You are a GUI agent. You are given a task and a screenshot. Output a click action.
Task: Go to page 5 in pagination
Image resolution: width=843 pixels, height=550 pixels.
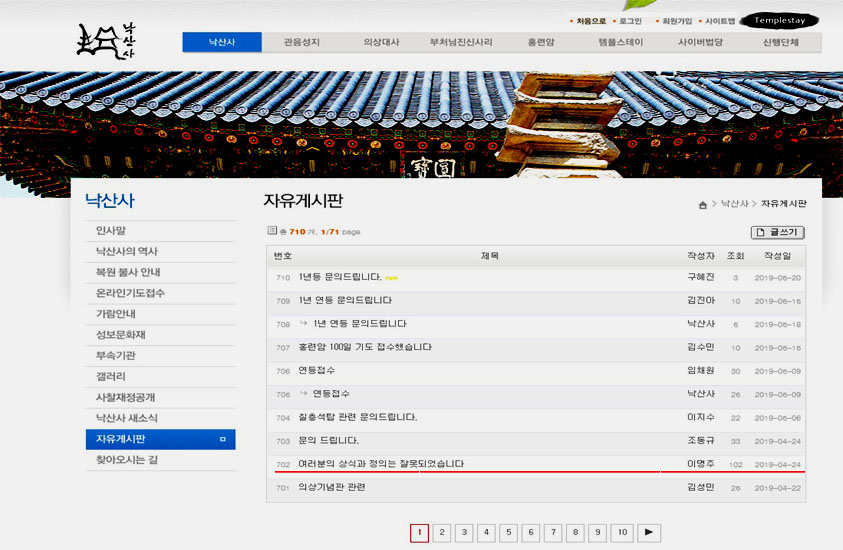tap(508, 533)
